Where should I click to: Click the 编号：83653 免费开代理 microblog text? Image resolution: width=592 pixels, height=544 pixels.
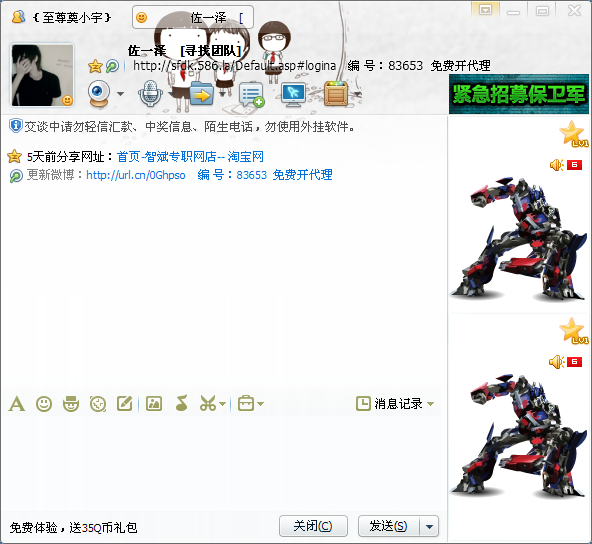pyautogui.click(x=265, y=175)
